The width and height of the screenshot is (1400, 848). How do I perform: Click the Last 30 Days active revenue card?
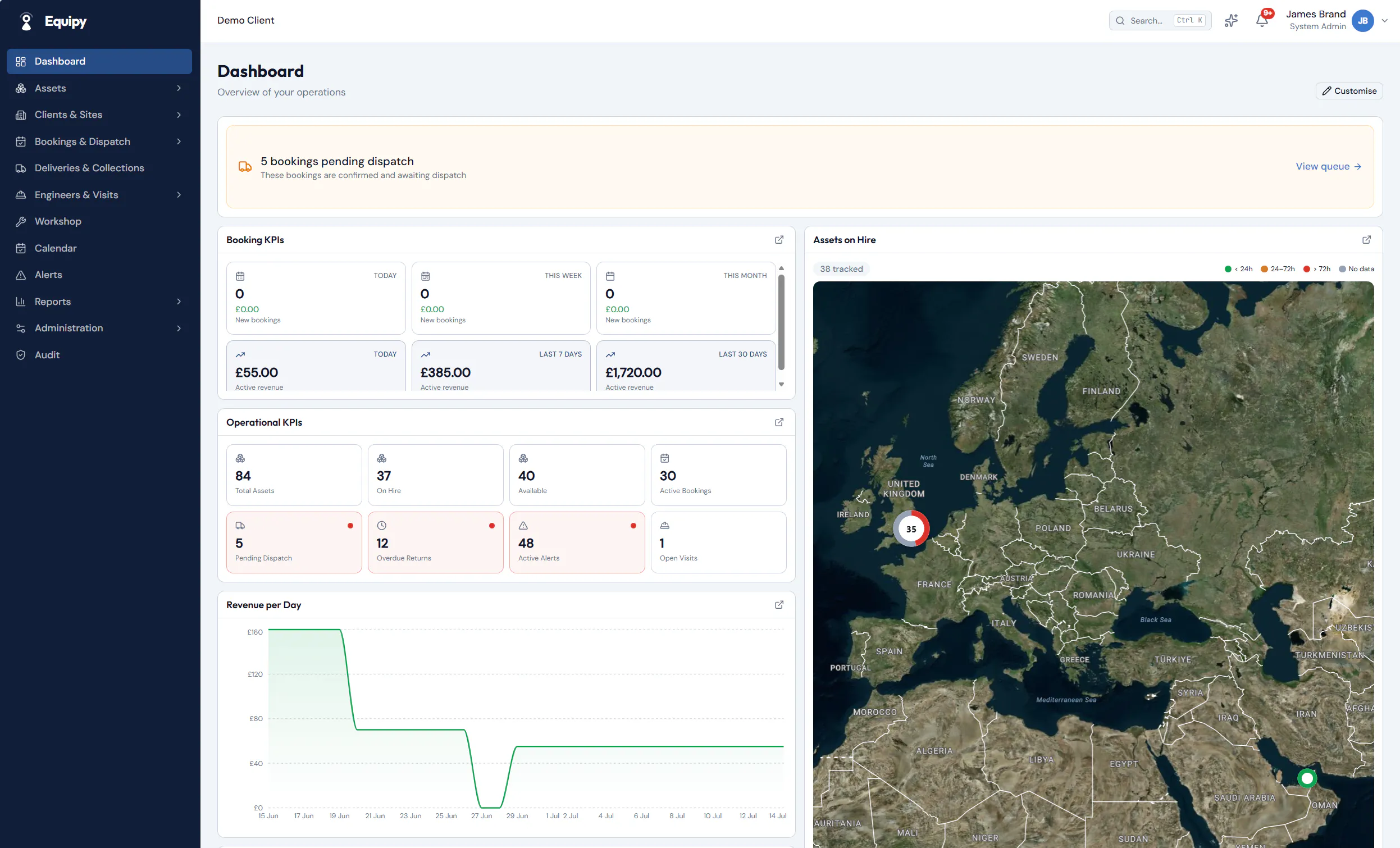pyautogui.click(x=686, y=366)
